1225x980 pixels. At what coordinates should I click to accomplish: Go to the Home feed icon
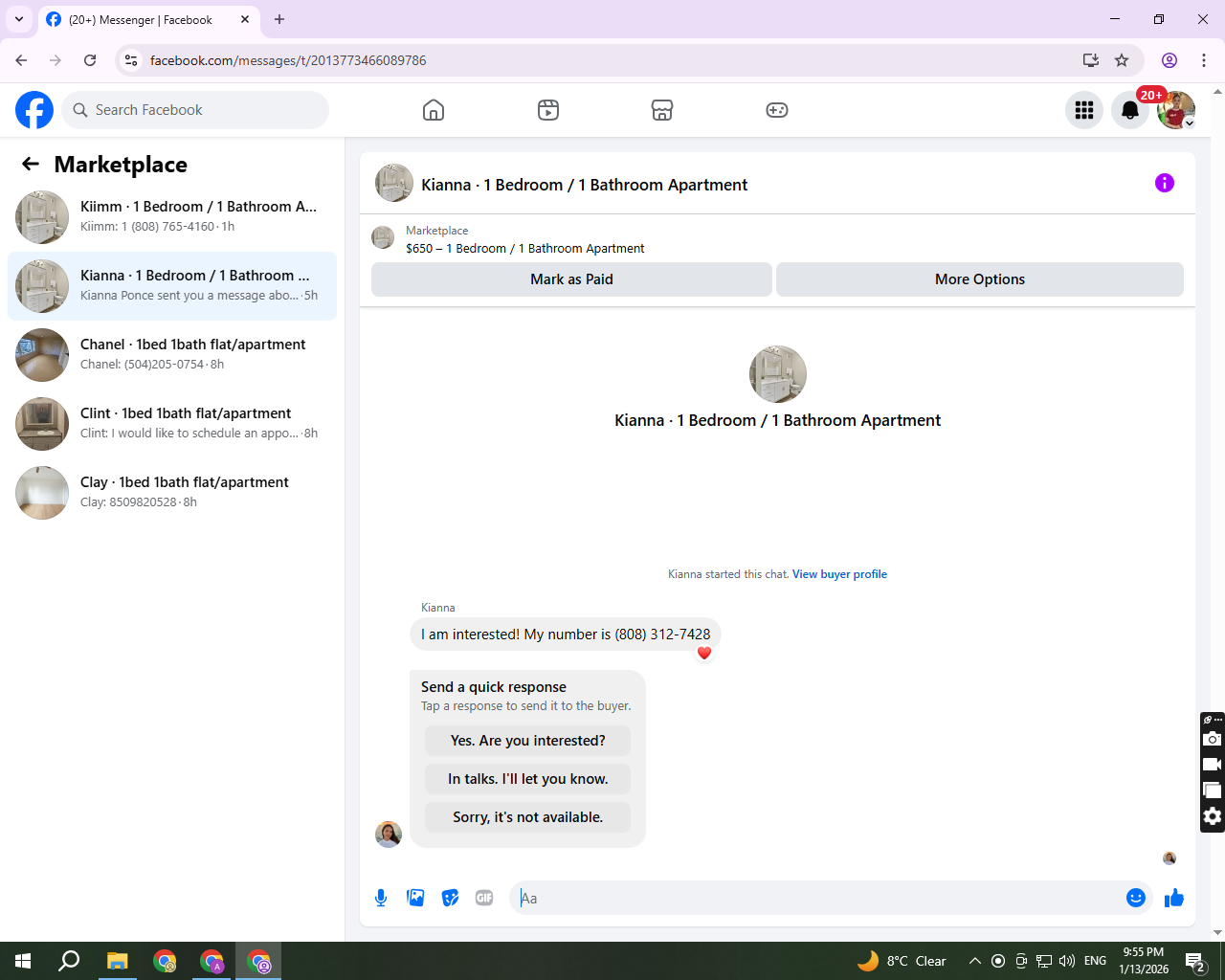tap(434, 110)
